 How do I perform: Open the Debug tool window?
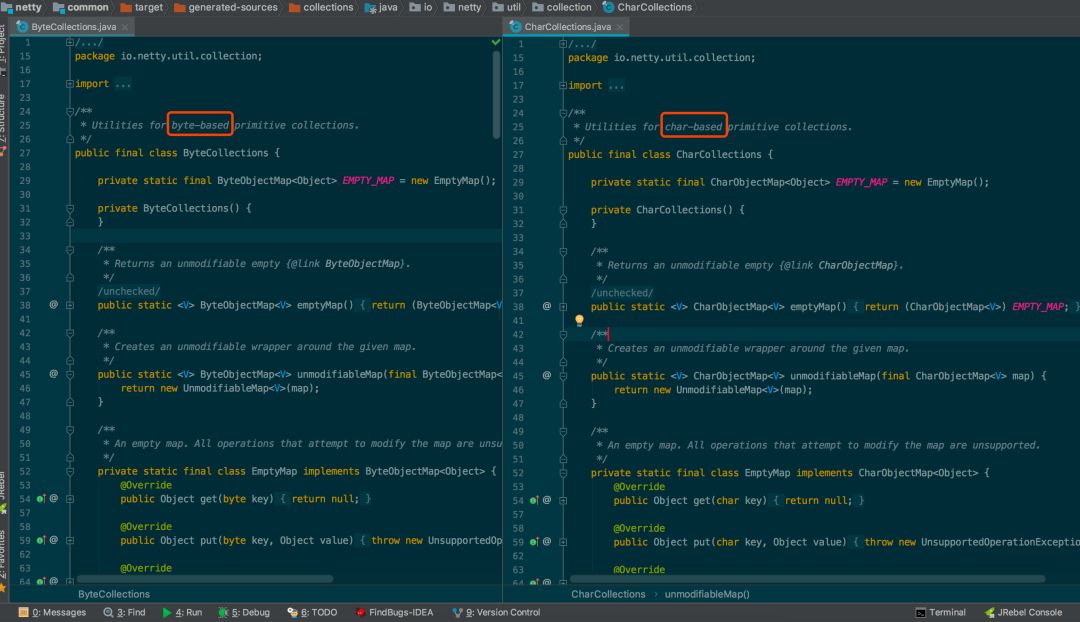point(244,612)
